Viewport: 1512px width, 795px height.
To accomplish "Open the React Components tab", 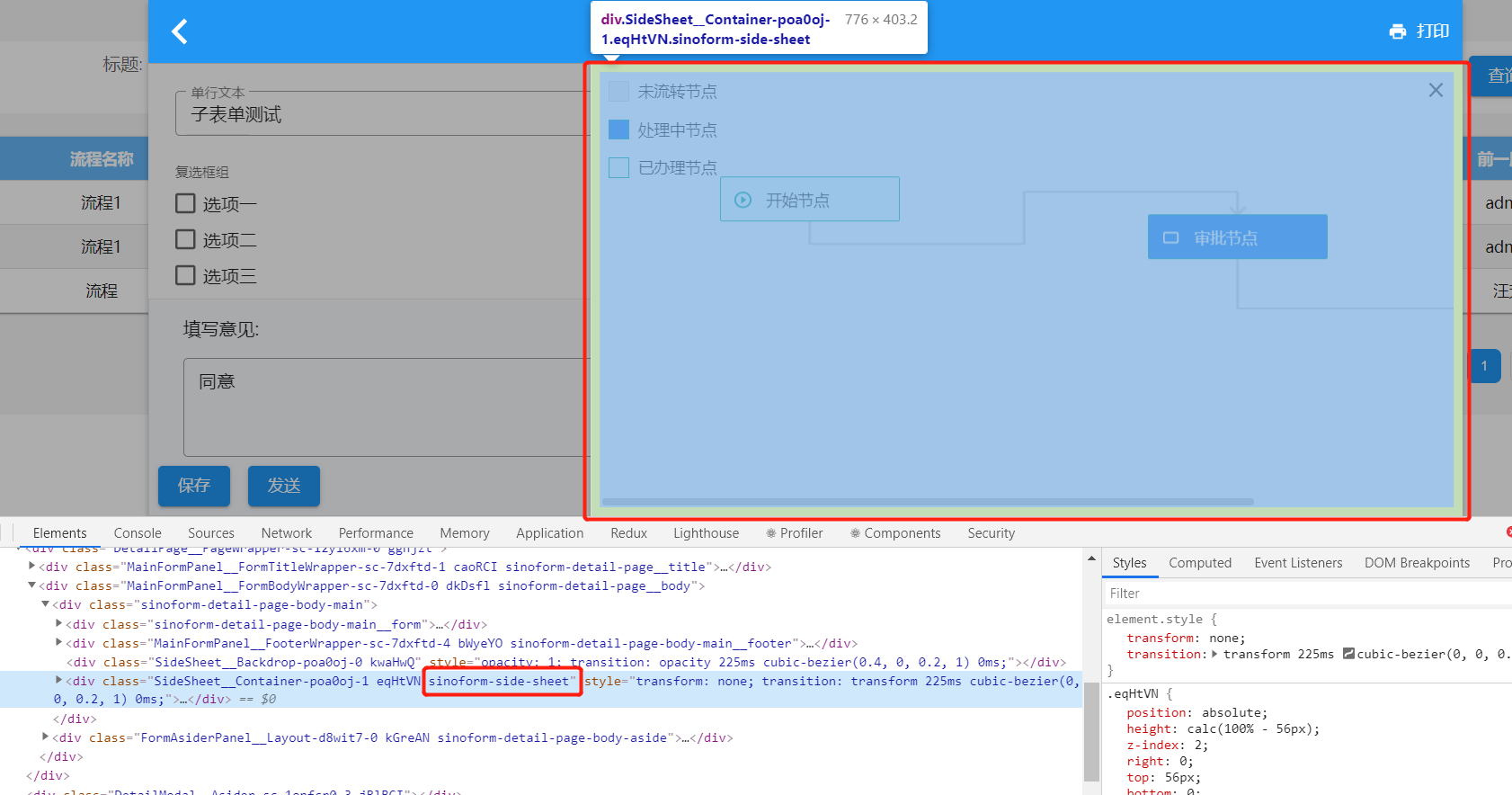I will point(895,533).
